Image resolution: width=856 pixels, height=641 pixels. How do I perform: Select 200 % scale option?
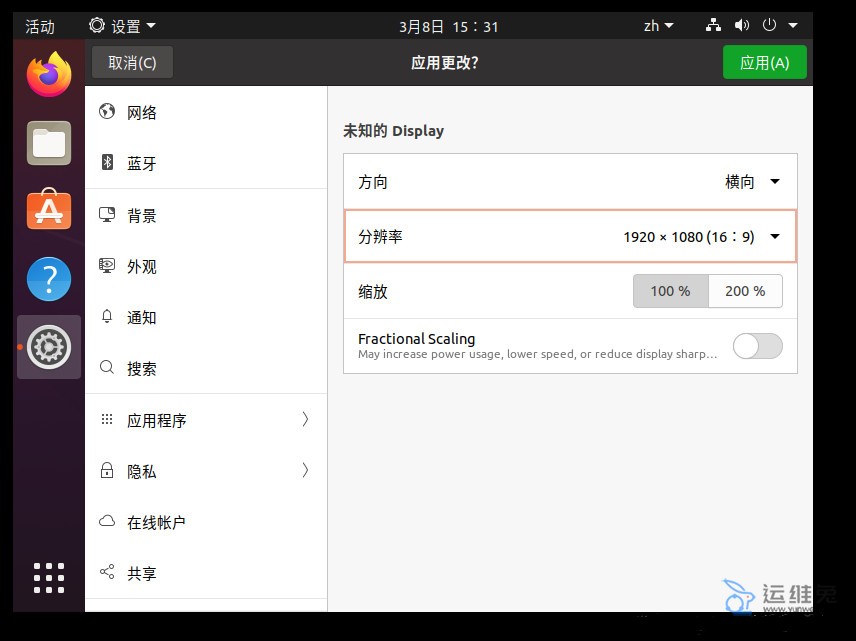pos(745,291)
